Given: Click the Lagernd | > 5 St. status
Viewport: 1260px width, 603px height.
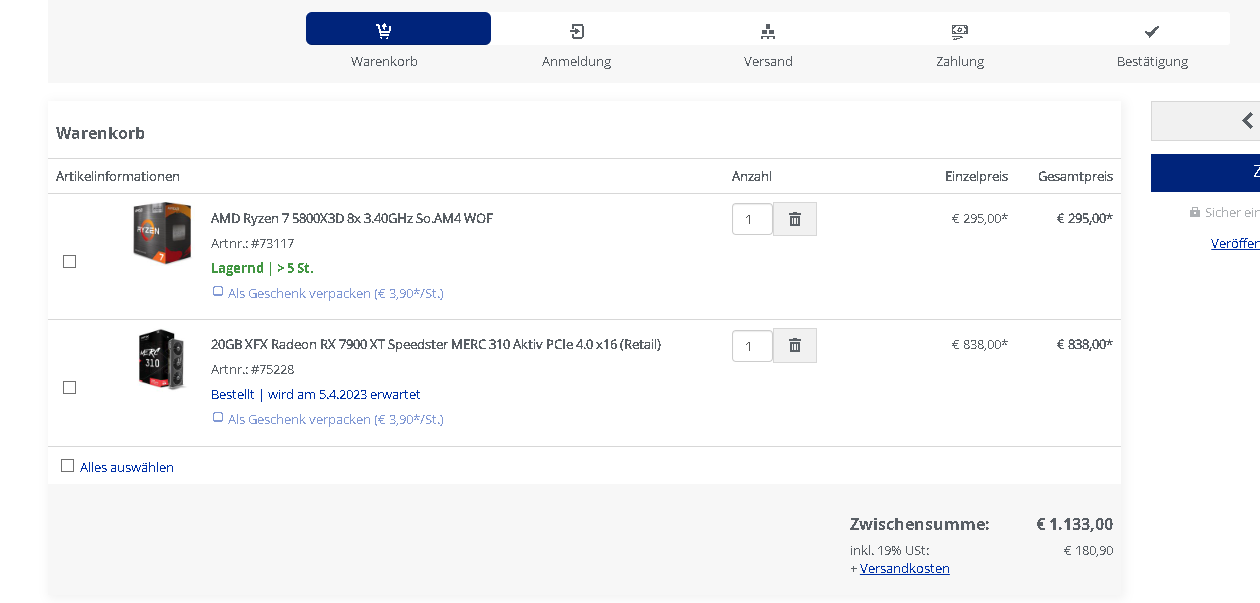Looking at the screenshot, I should pos(262,268).
